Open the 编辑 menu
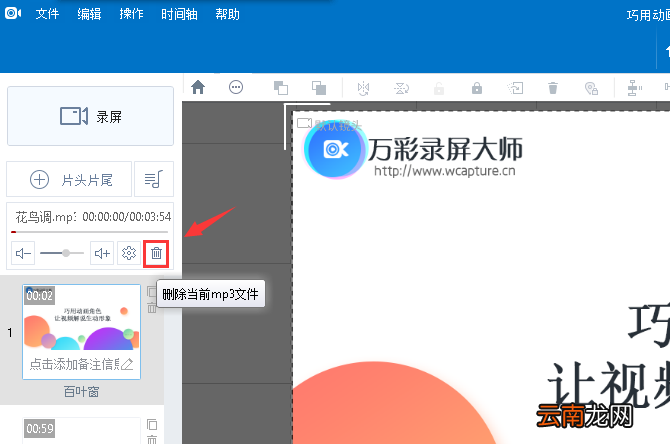 [x=89, y=14]
